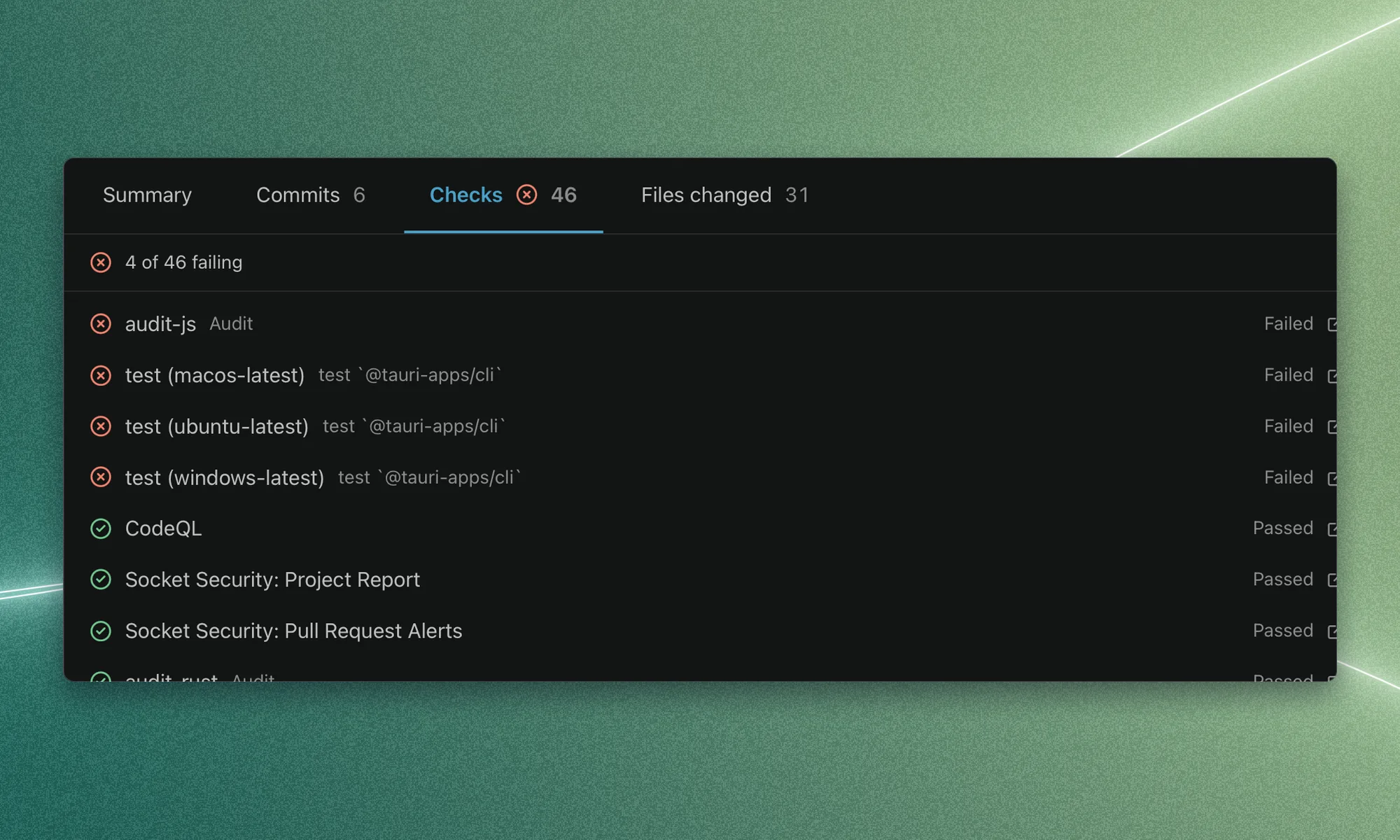Open the Files changed tab
Screen dimensions: 1400x840
pyautogui.click(x=724, y=195)
